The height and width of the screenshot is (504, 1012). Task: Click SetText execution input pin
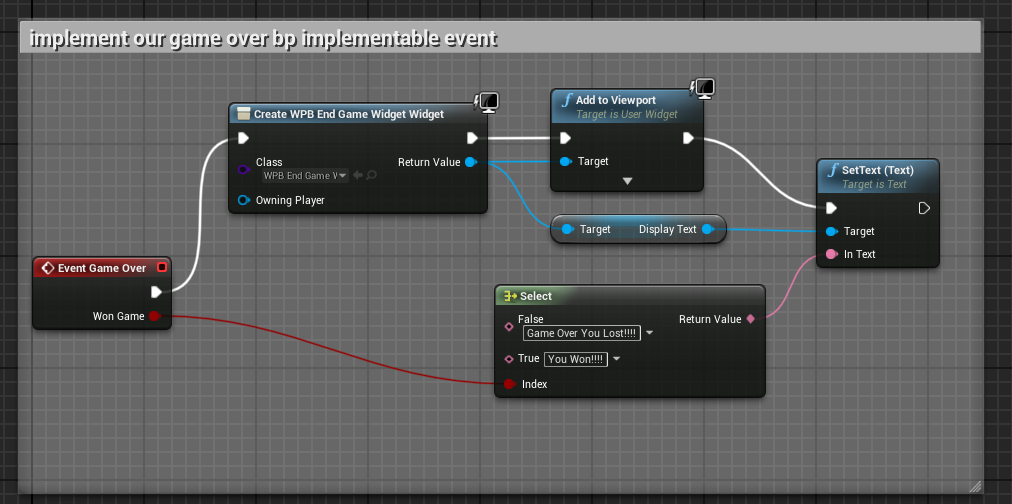pyautogui.click(x=832, y=208)
